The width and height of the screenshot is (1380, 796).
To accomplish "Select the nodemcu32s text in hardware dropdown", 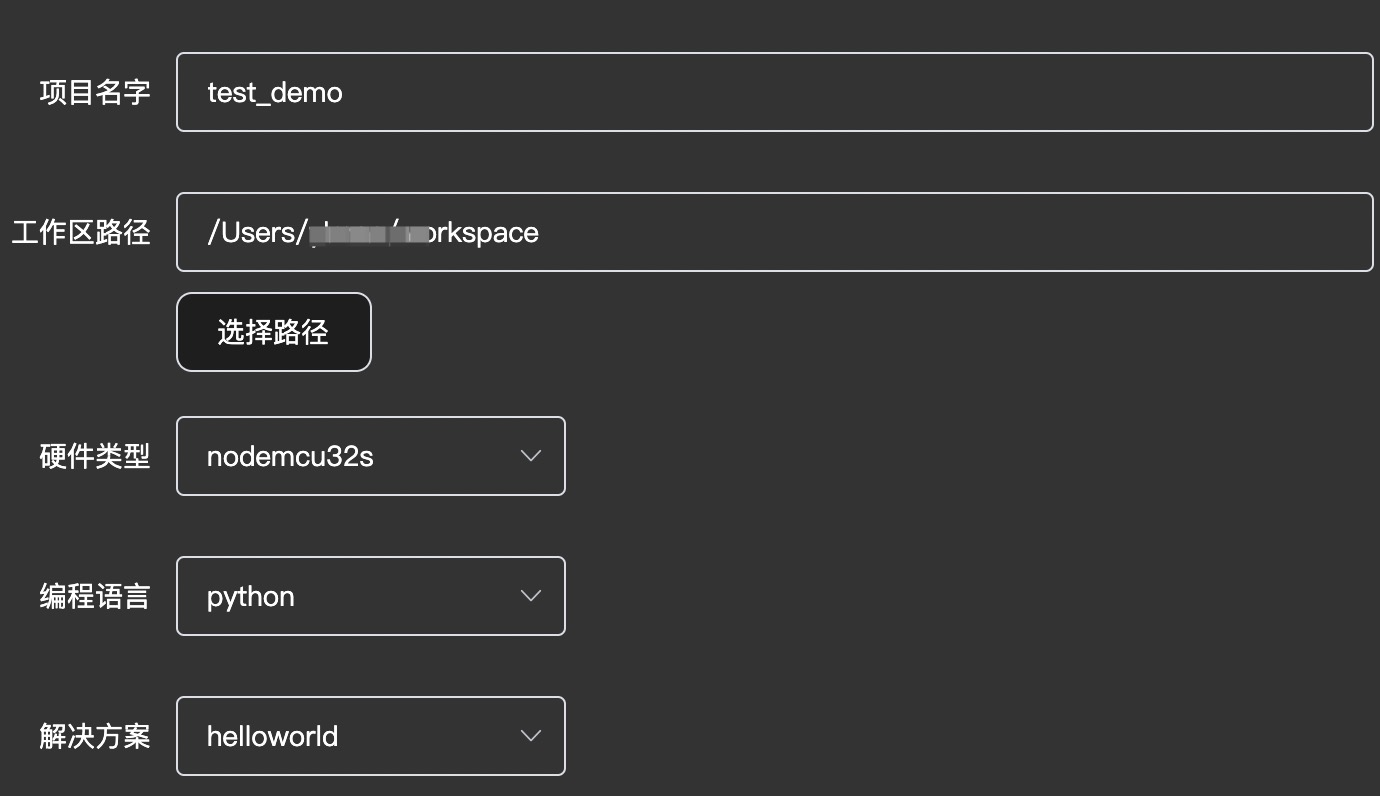I will (289, 456).
